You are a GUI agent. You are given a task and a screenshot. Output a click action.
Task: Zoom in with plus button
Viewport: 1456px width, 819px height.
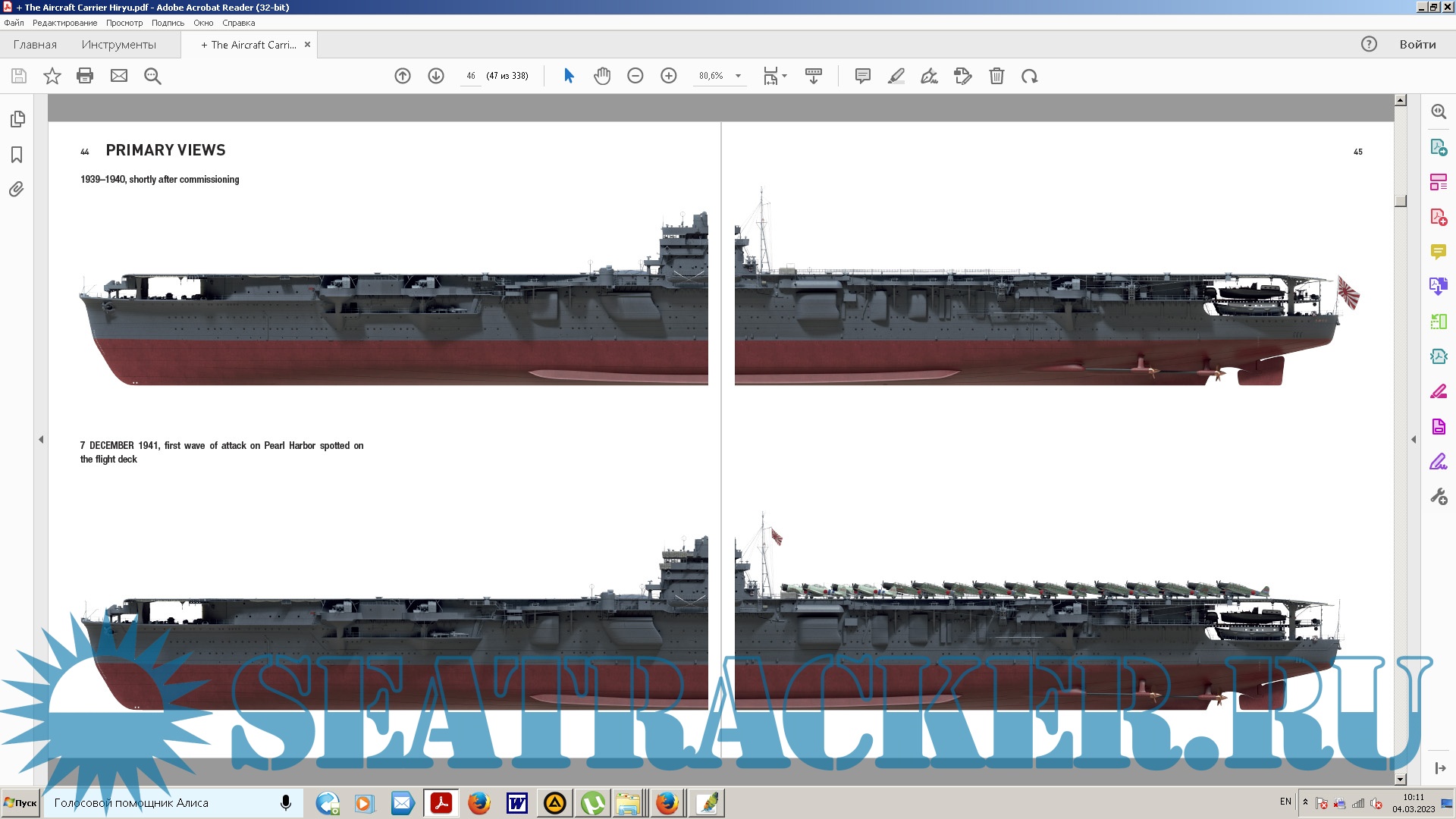click(x=669, y=76)
